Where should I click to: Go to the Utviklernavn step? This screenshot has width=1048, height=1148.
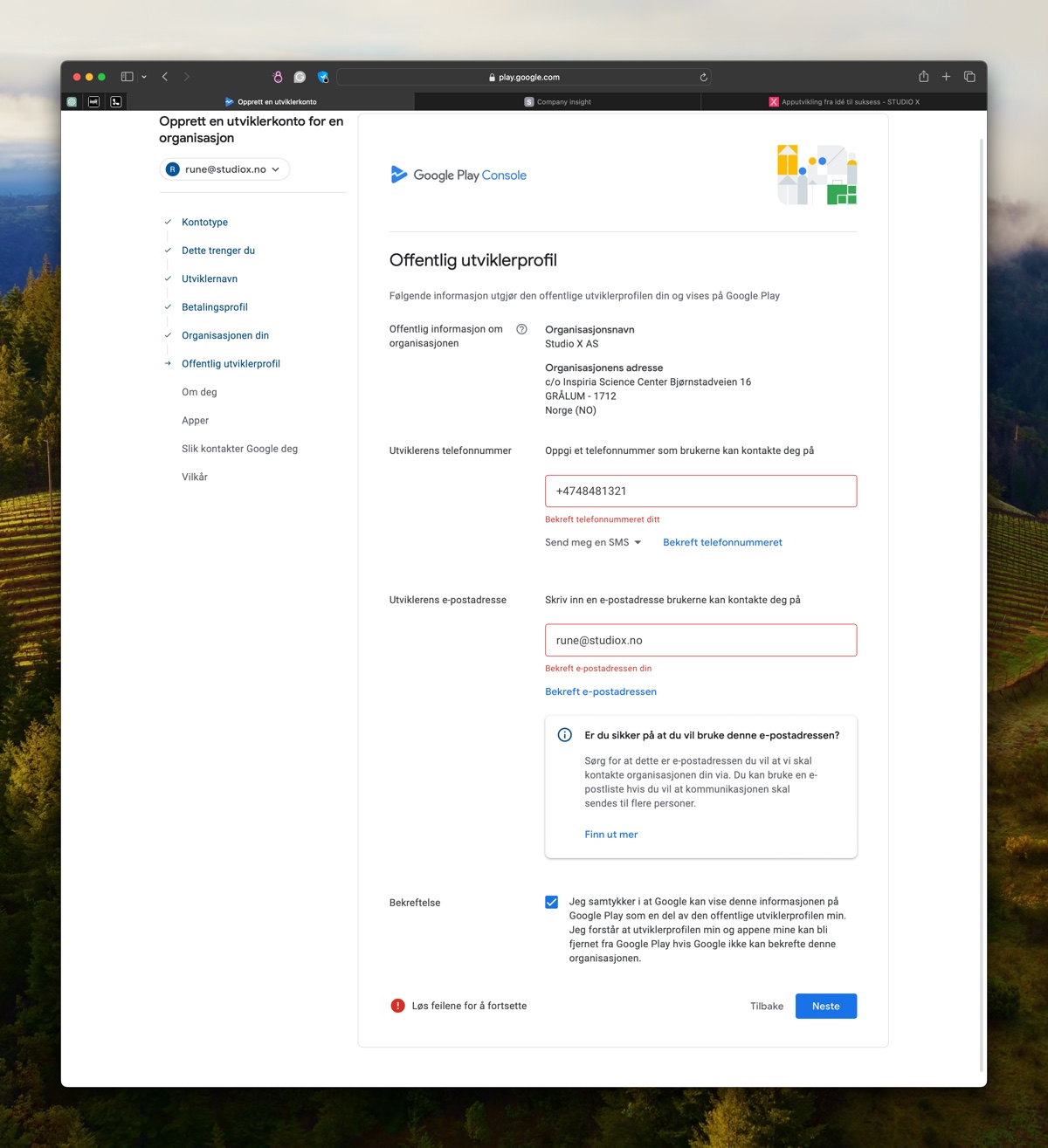point(210,279)
